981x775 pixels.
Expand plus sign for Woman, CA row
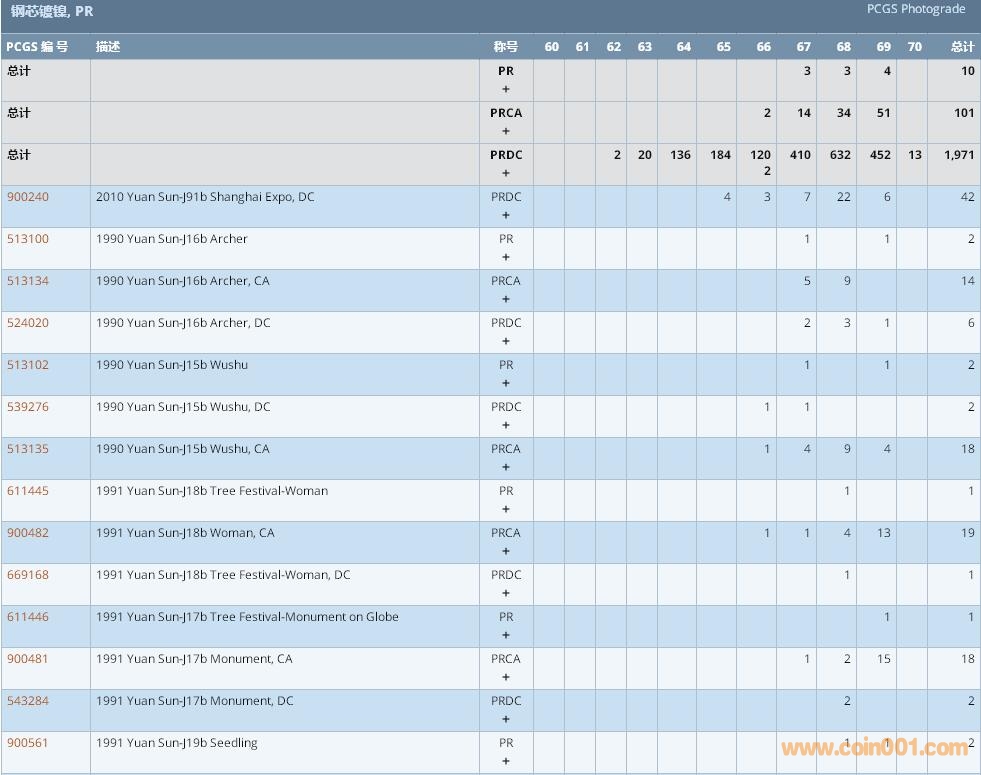click(x=506, y=551)
